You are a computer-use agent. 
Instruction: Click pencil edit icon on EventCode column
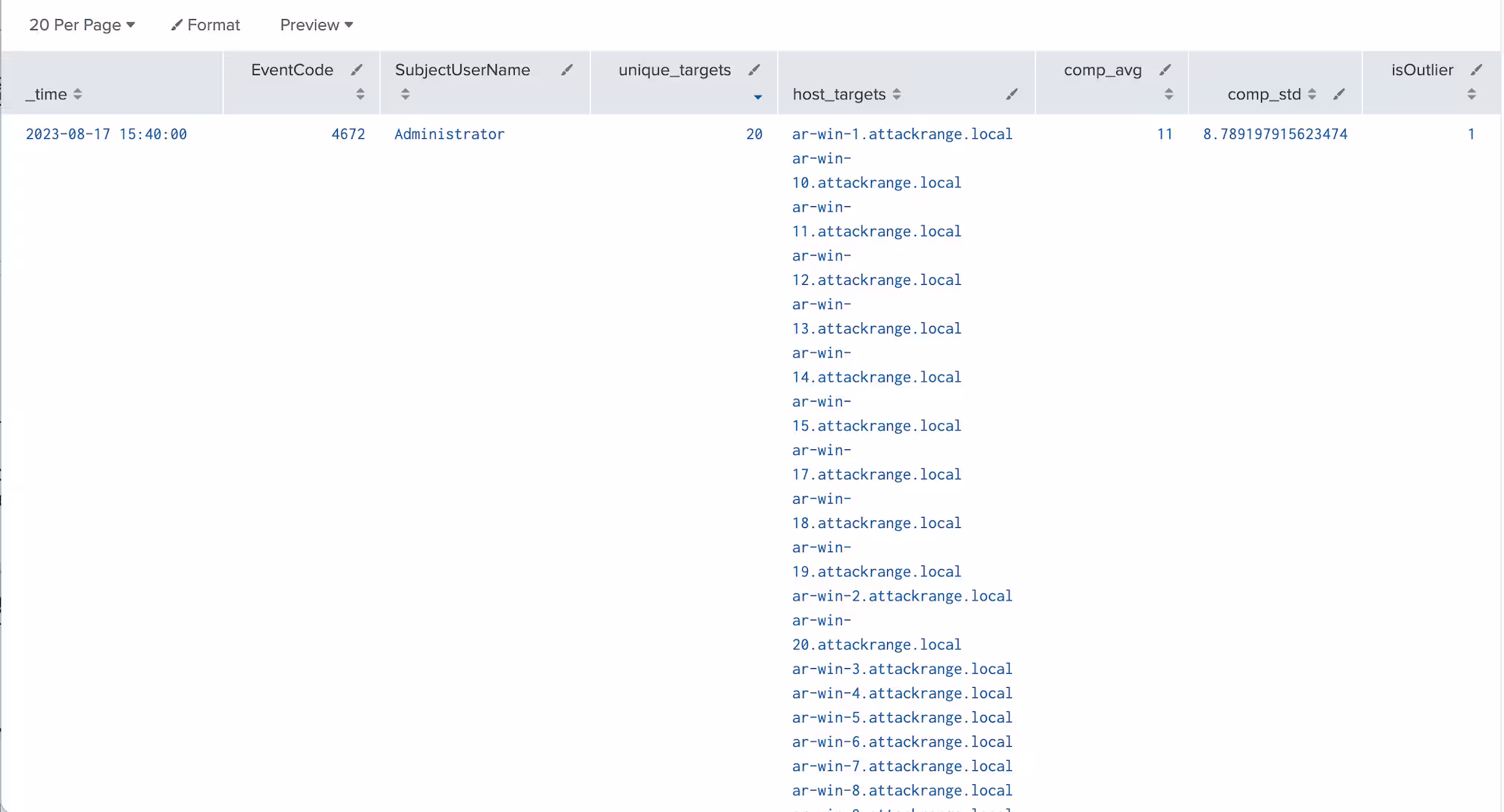point(357,70)
